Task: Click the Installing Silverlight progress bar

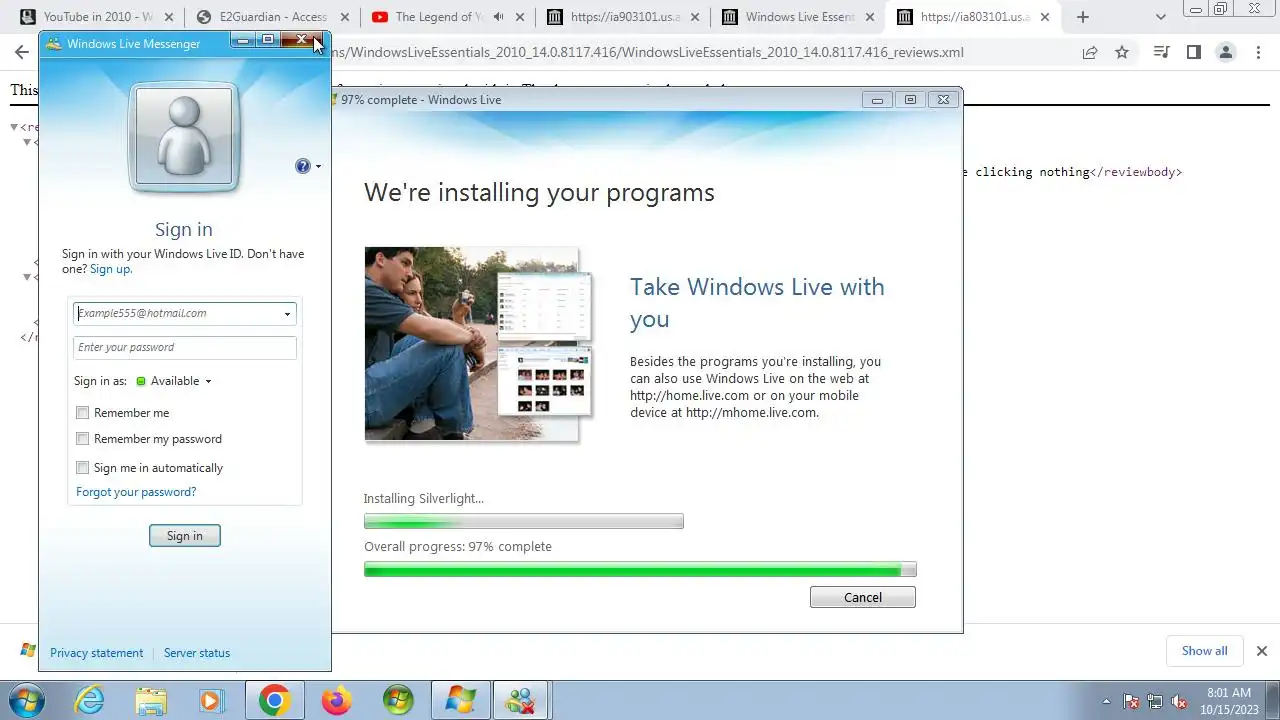Action: [524, 521]
